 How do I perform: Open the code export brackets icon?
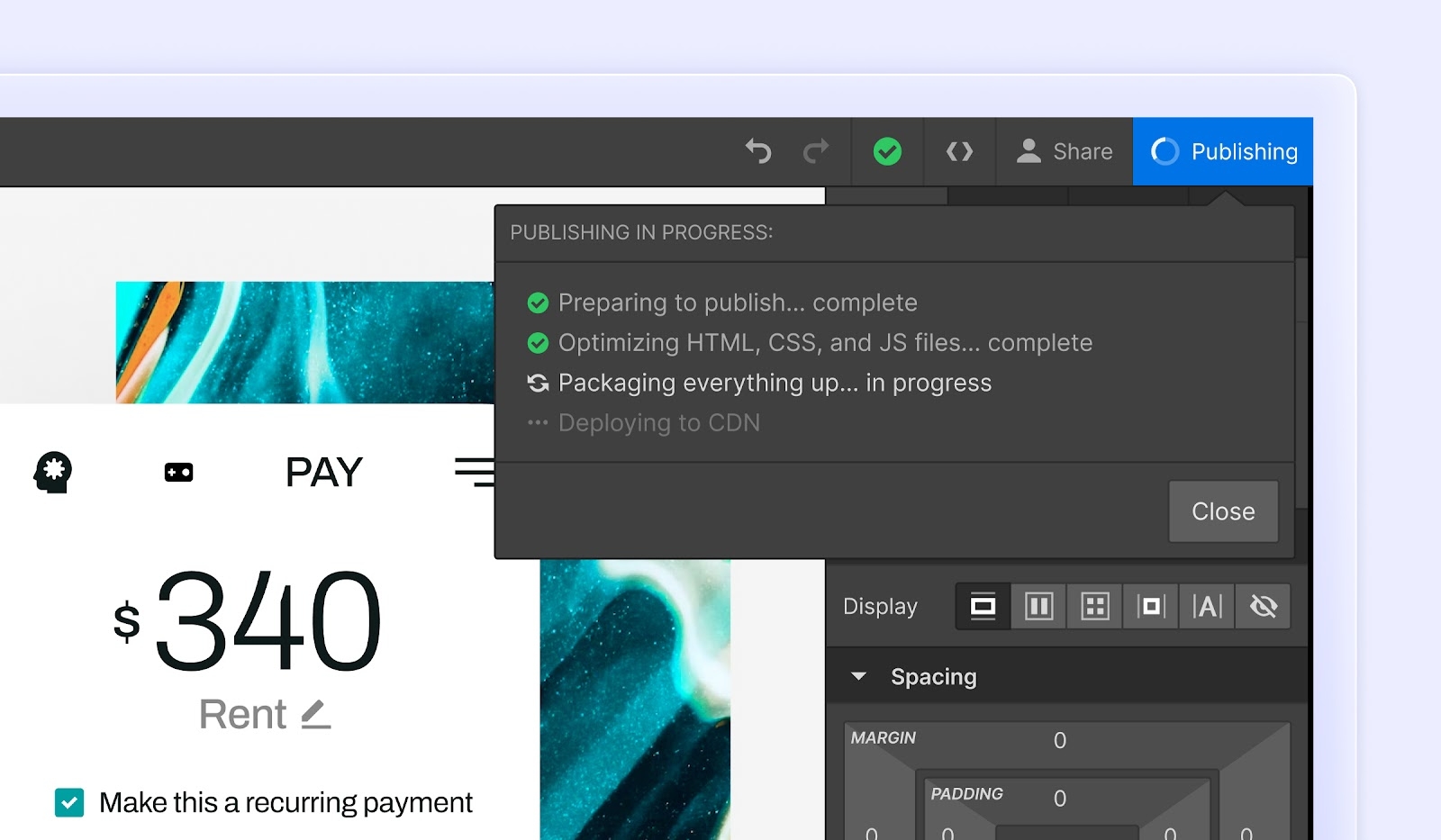click(x=959, y=151)
